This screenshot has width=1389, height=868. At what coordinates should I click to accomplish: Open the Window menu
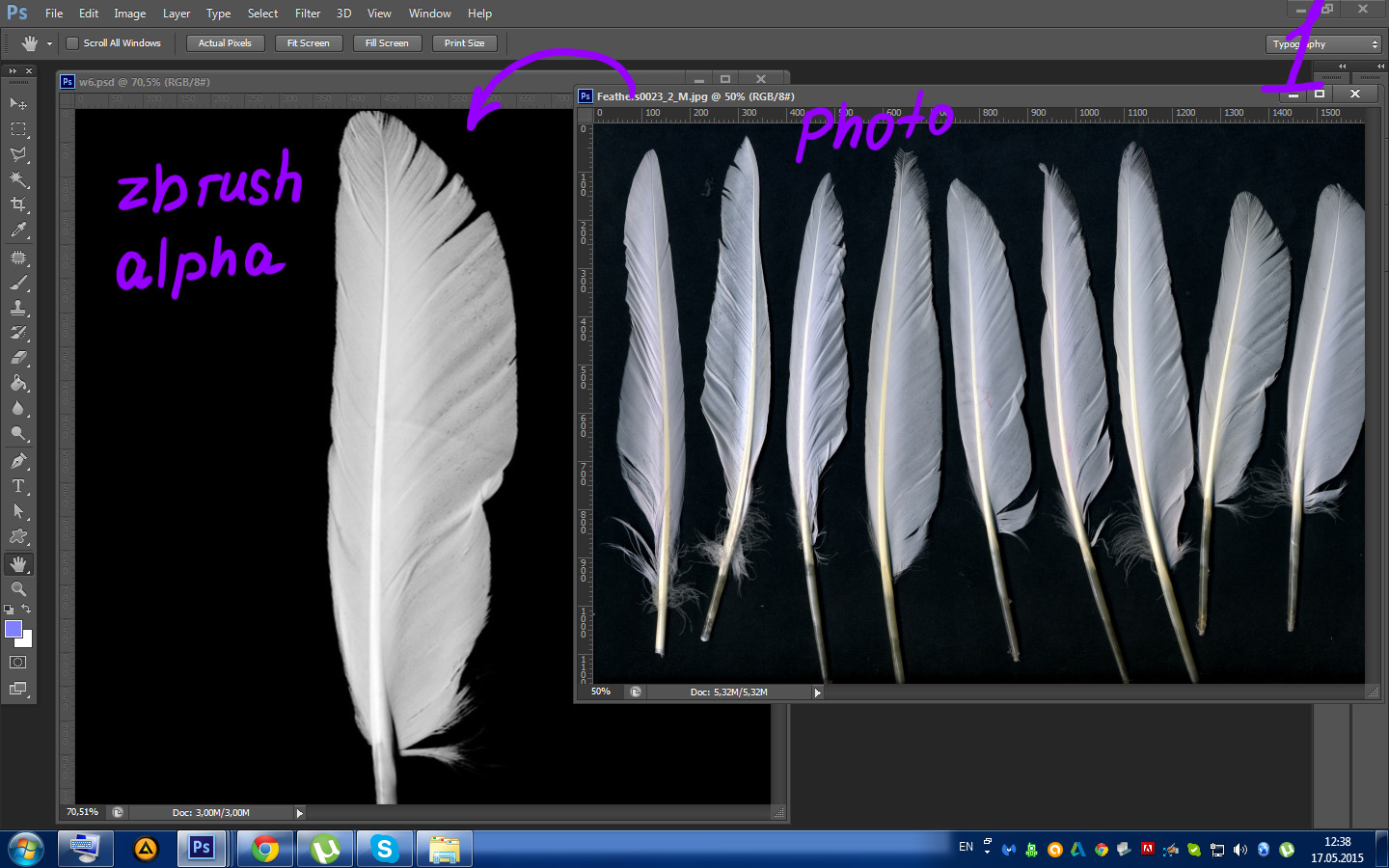click(x=430, y=14)
